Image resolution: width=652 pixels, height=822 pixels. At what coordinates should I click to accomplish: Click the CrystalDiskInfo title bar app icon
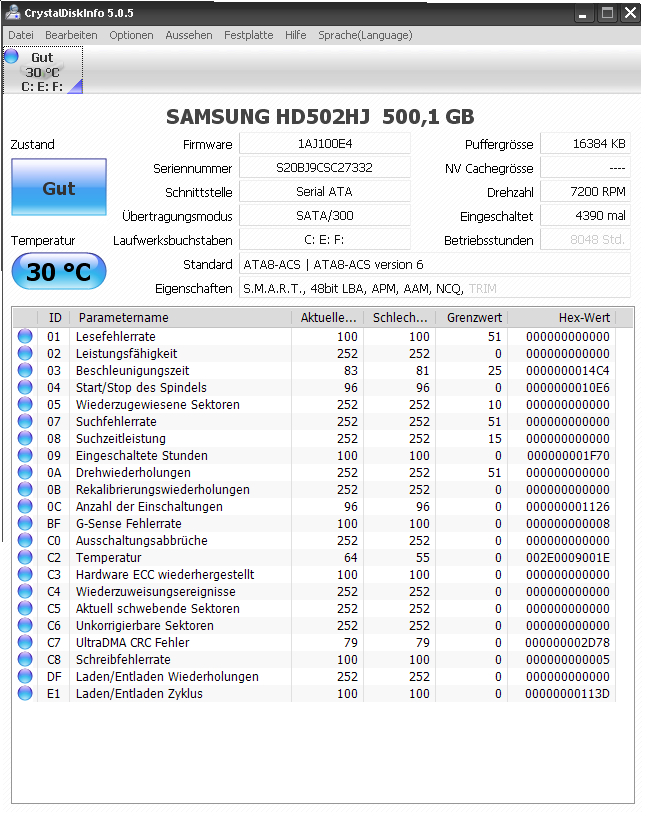point(13,13)
